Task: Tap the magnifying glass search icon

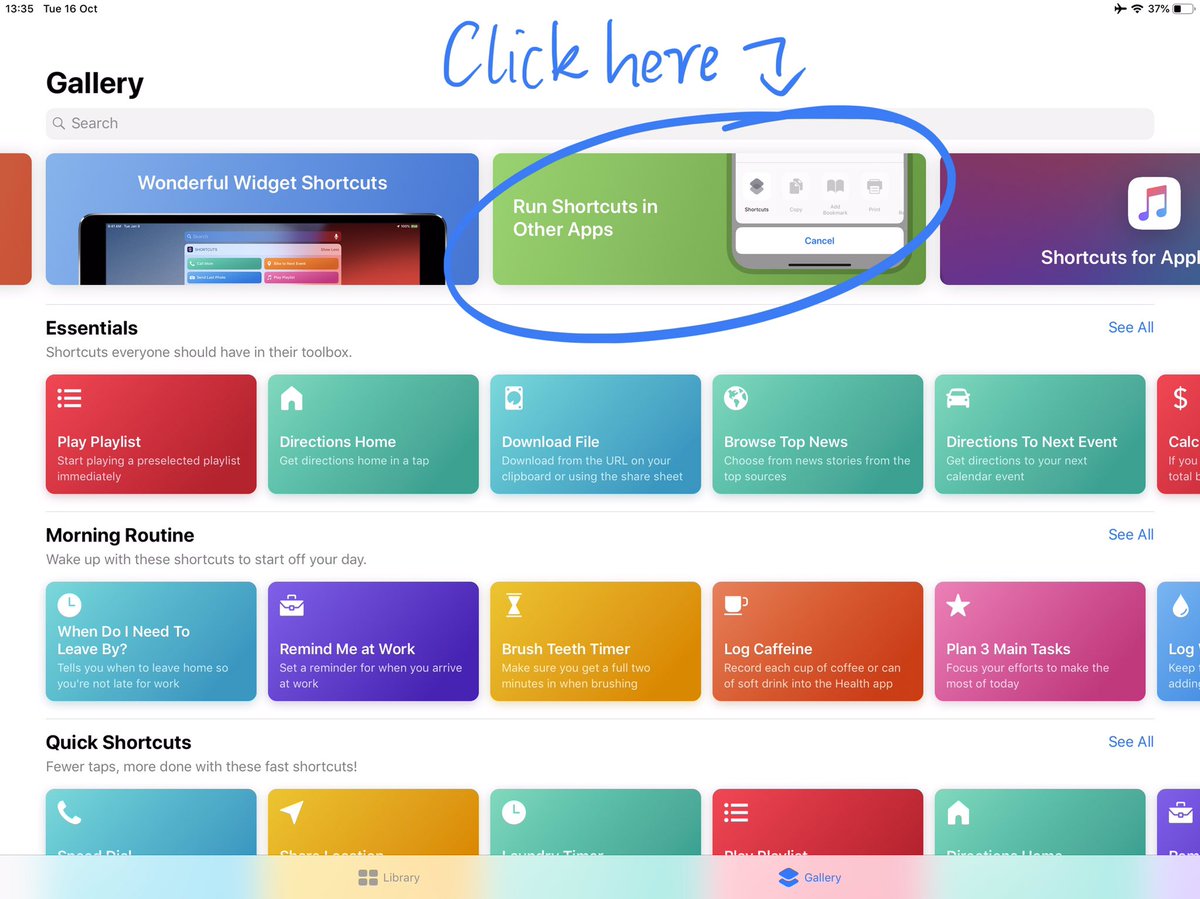Action: (59, 123)
